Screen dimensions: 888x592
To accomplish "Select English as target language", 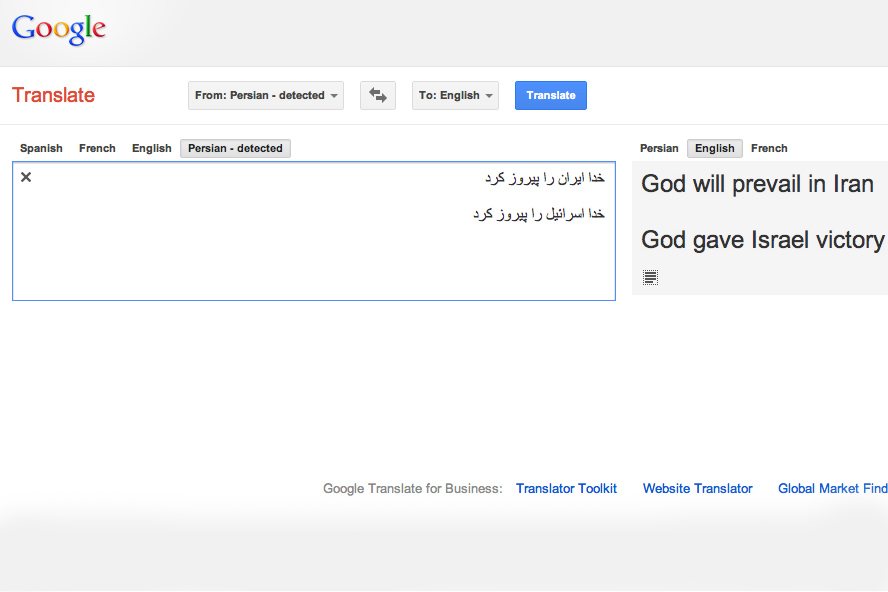I will coord(714,148).
